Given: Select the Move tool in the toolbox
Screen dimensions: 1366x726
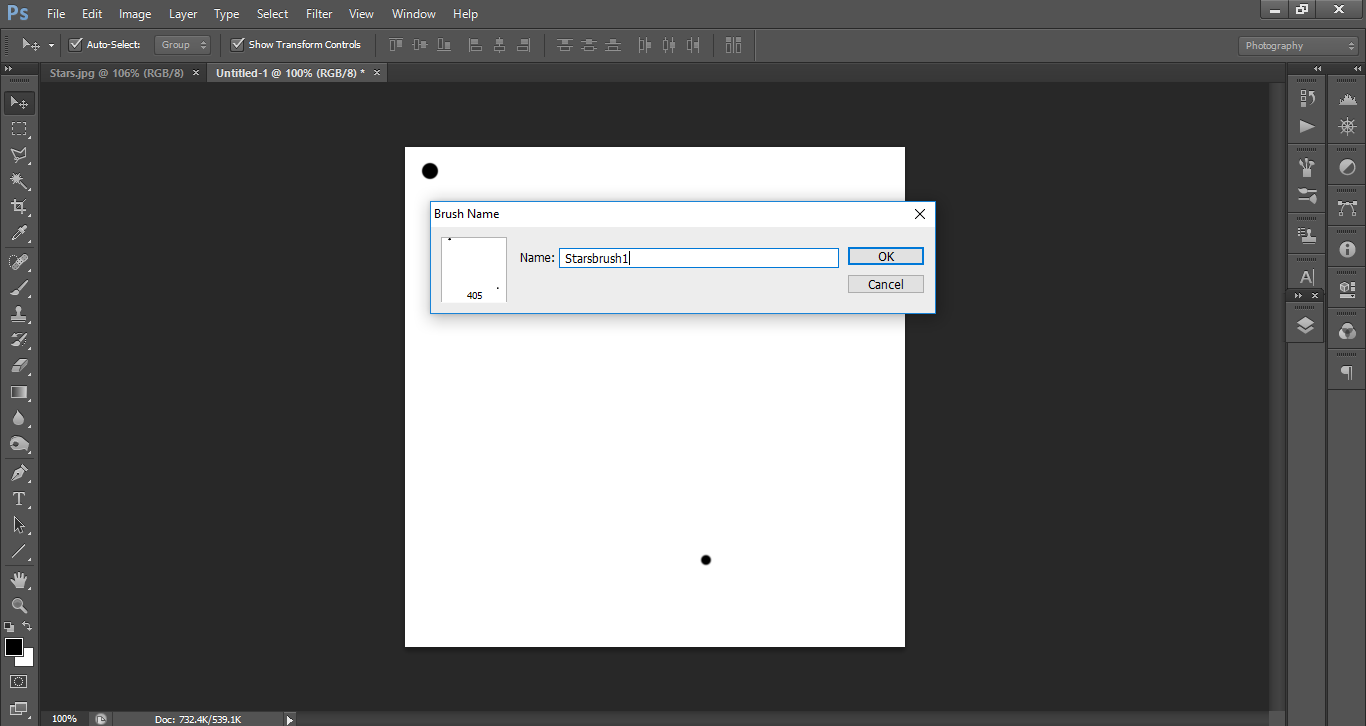Looking at the screenshot, I should [x=19, y=103].
